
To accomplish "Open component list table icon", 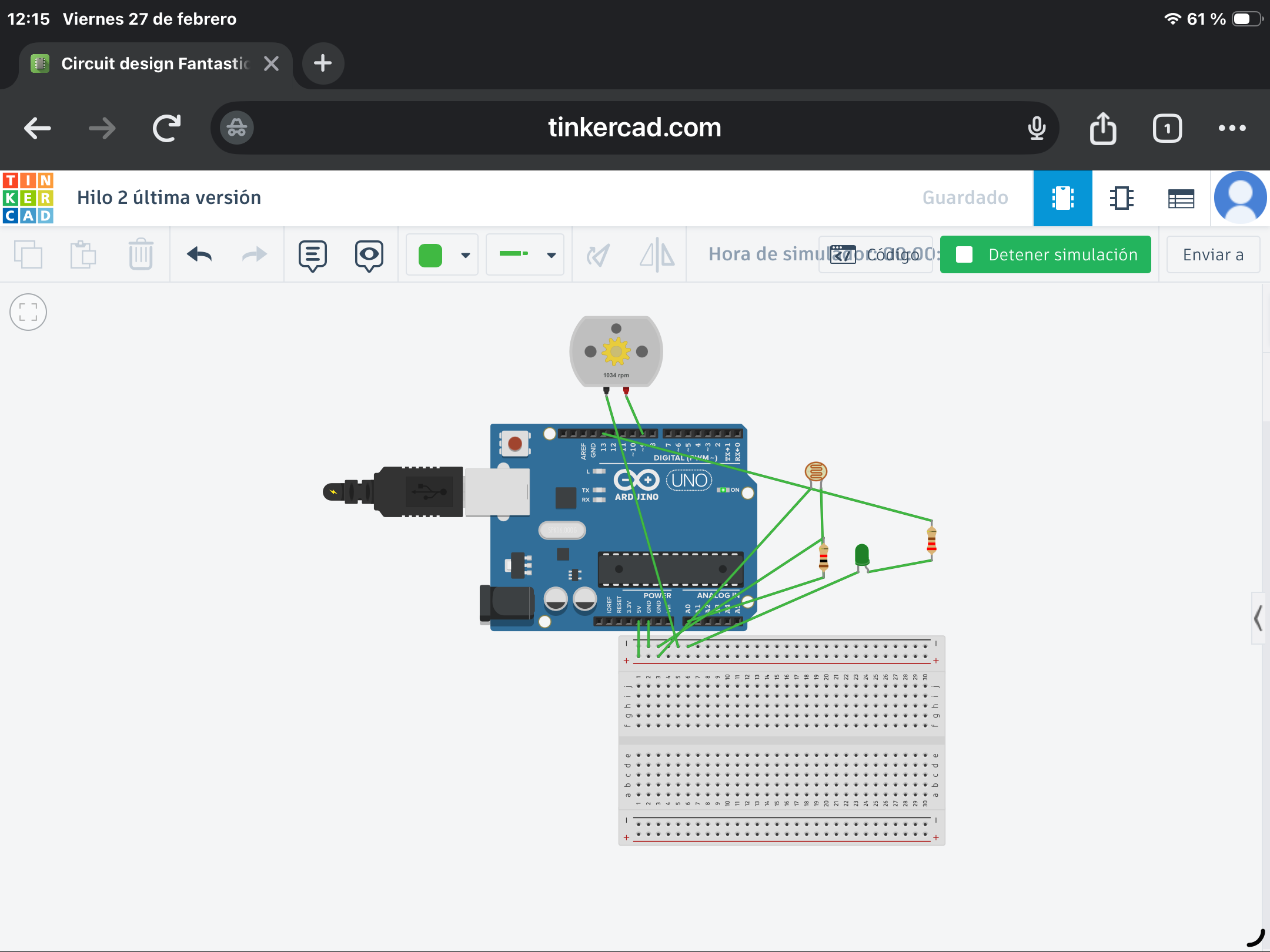I will pyautogui.click(x=1181, y=198).
